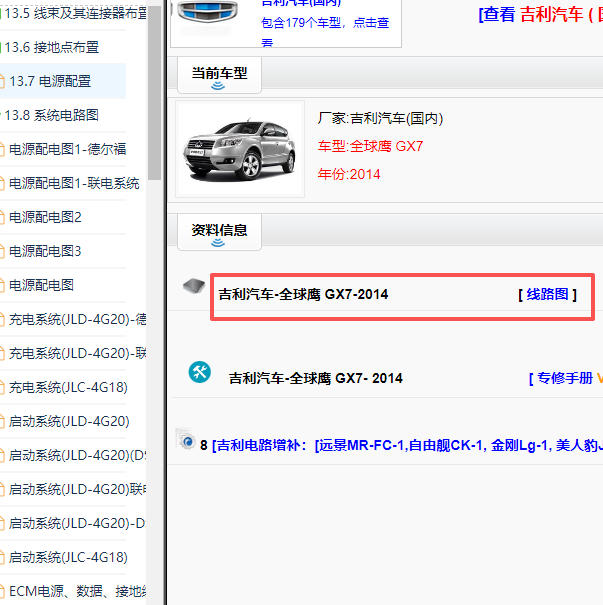Open ECM电源、数据、接地 entry
This screenshot has width=603, height=605.
pyautogui.click(x=78, y=591)
